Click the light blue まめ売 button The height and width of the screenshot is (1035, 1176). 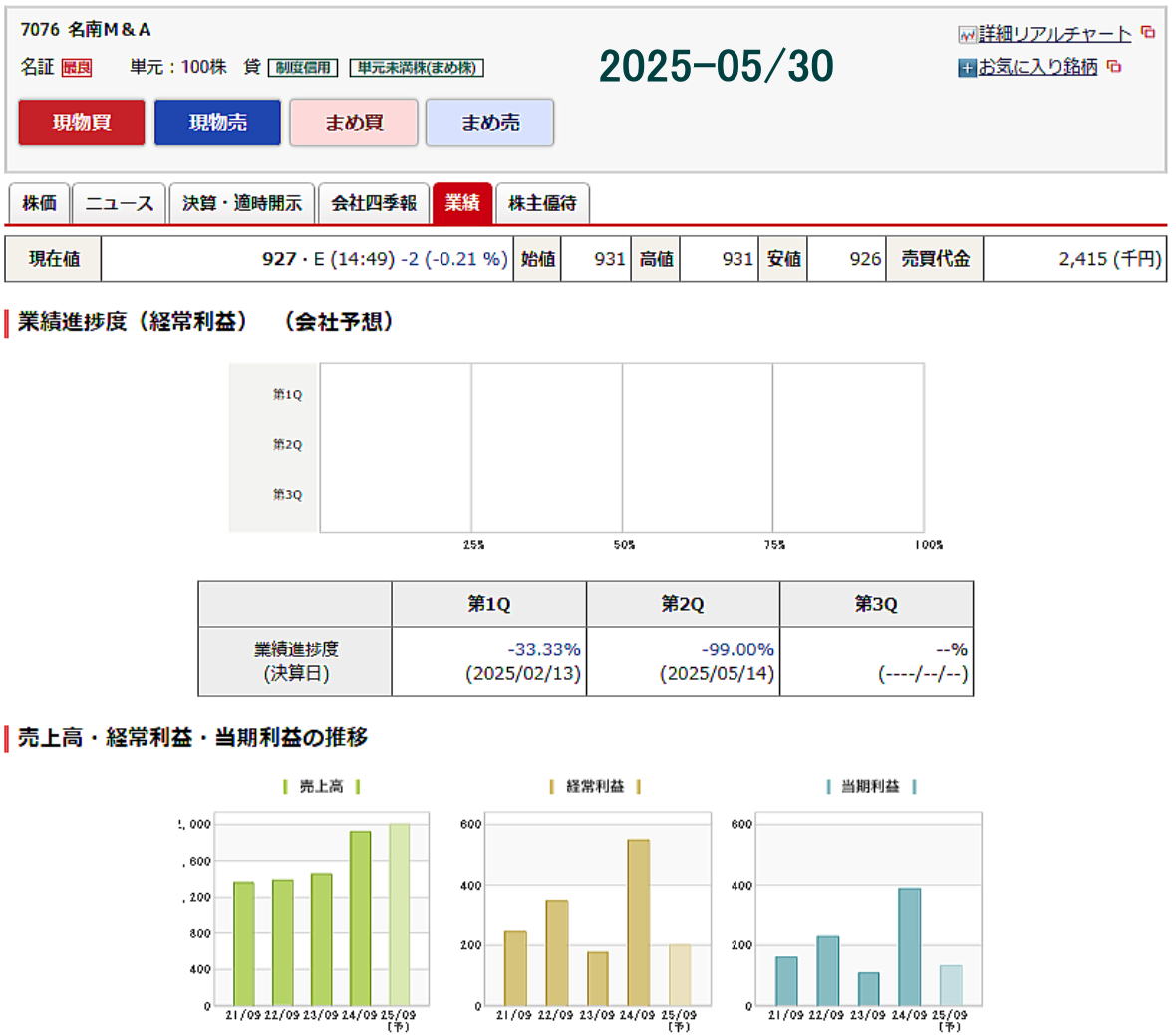489,123
